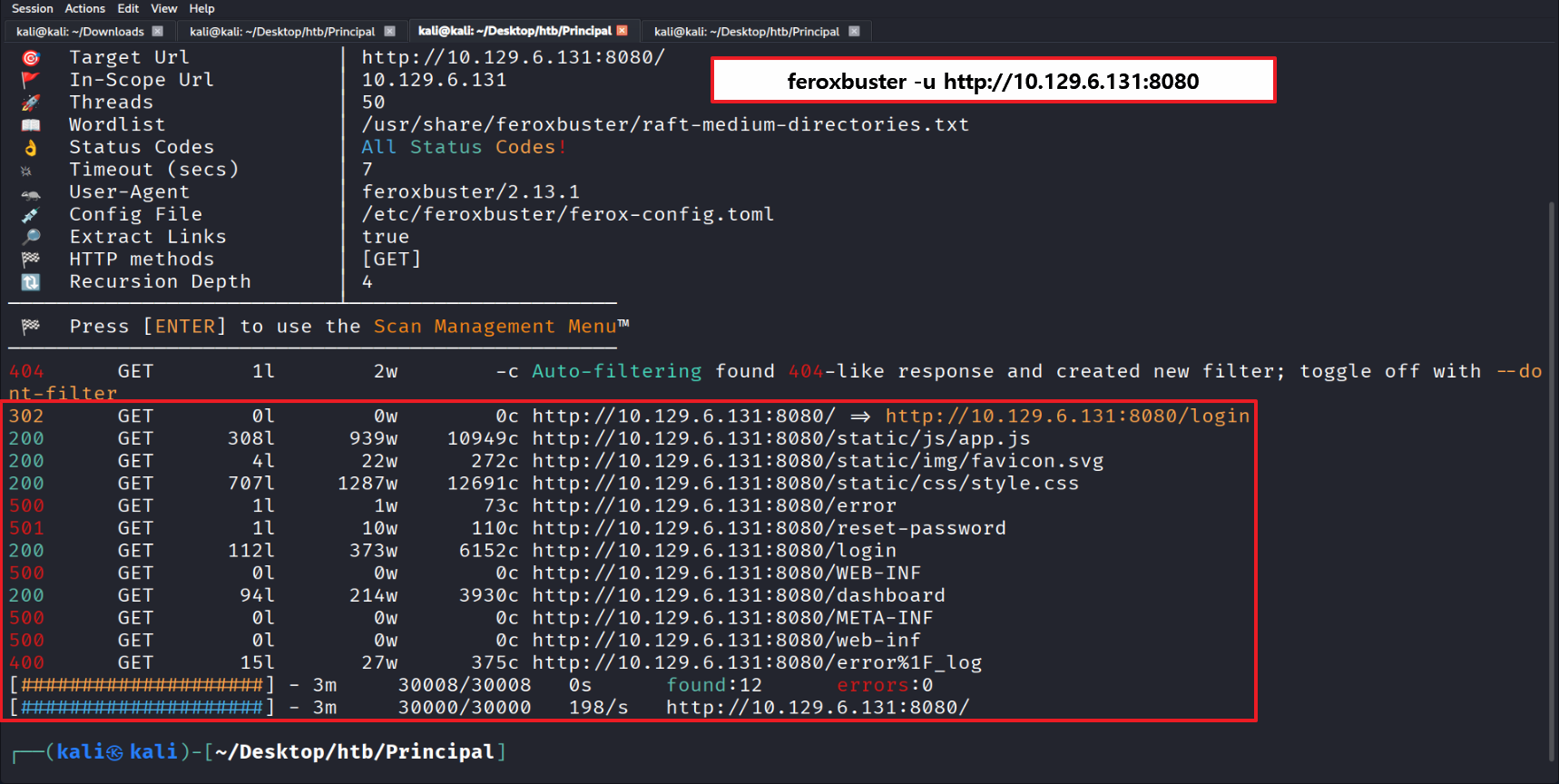Click the In-Scope Url value 10.129.6.131
Screen dimensions: 1559x784
click(435, 80)
